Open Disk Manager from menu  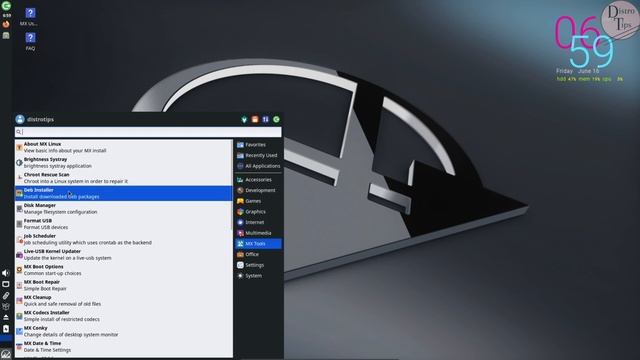pyautogui.click(x=124, y=209)
